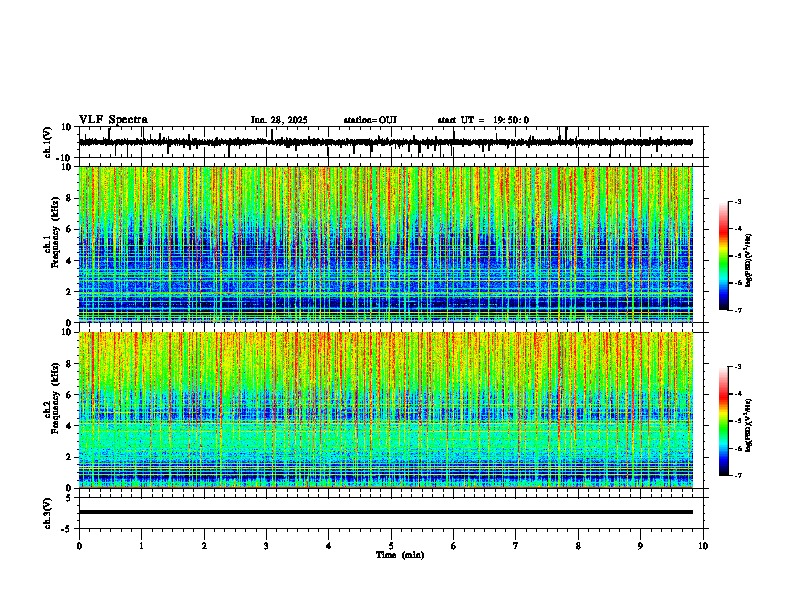Click the date label '28, 2025'
The width and height of the screenshot is (792, 612).
tap(288, 120)
